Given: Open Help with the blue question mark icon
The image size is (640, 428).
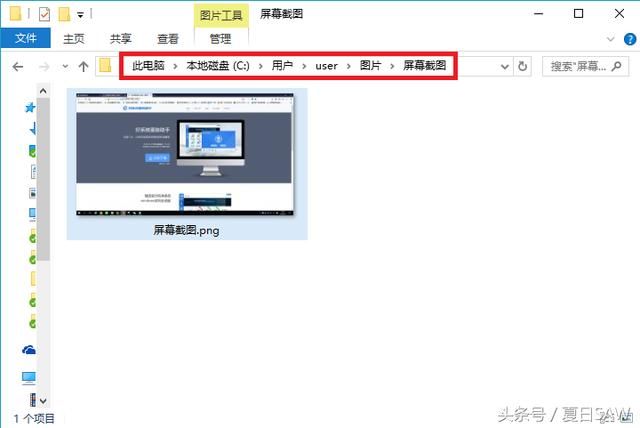Looking at the screenshot, I should point(630,39).
